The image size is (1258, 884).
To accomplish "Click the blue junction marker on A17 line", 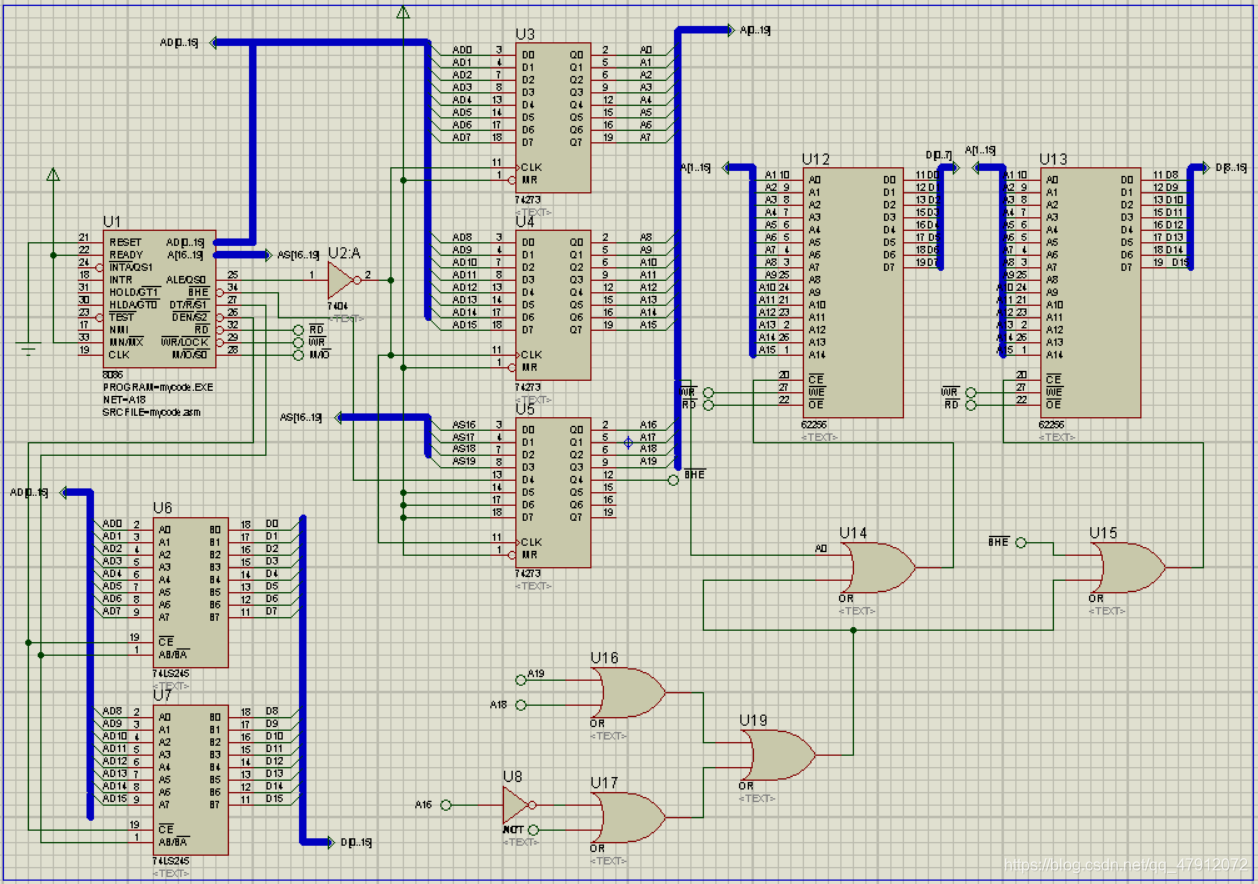I will pyautogui.click(x=629, y=441).
